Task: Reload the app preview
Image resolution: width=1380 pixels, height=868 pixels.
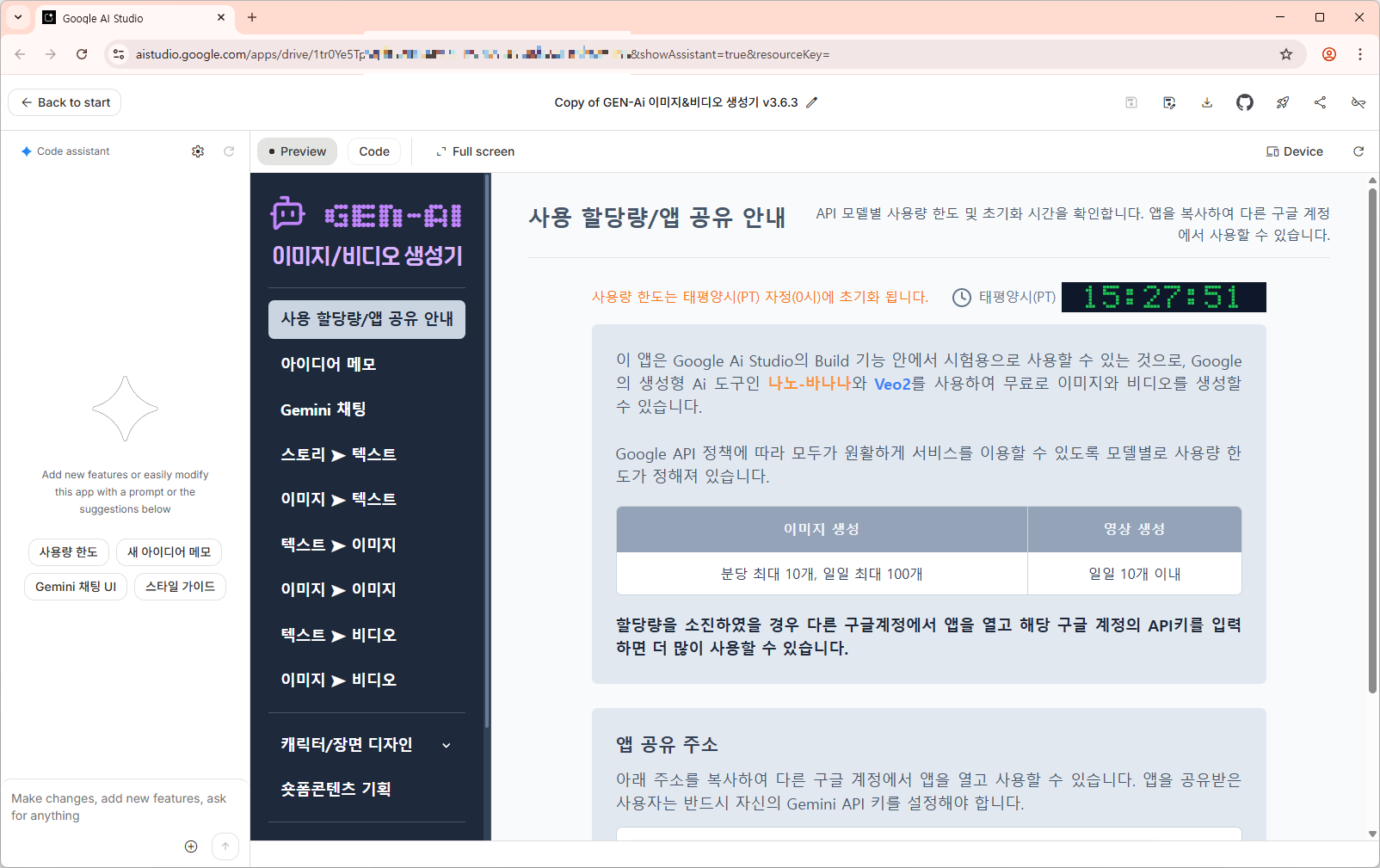Action: [1358, 151]
